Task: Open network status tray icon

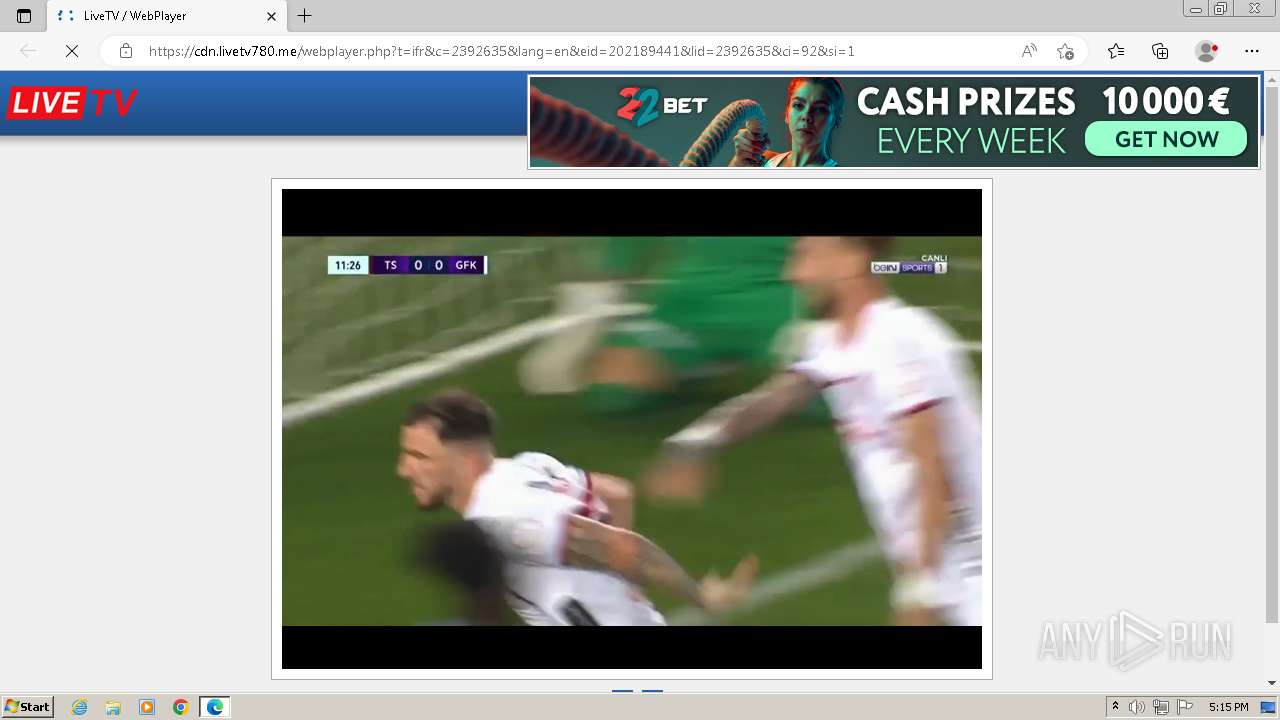Action: 1161,707
